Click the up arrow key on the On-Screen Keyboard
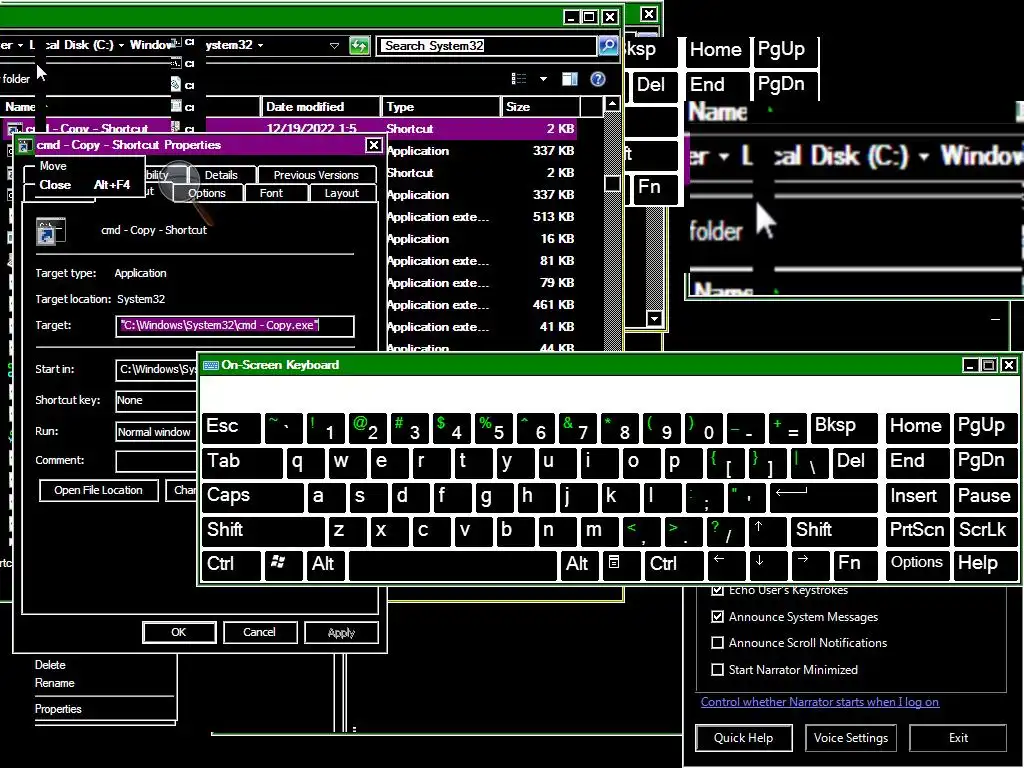The height and width of the screenshot is (768, 1024). click(765, 530)
